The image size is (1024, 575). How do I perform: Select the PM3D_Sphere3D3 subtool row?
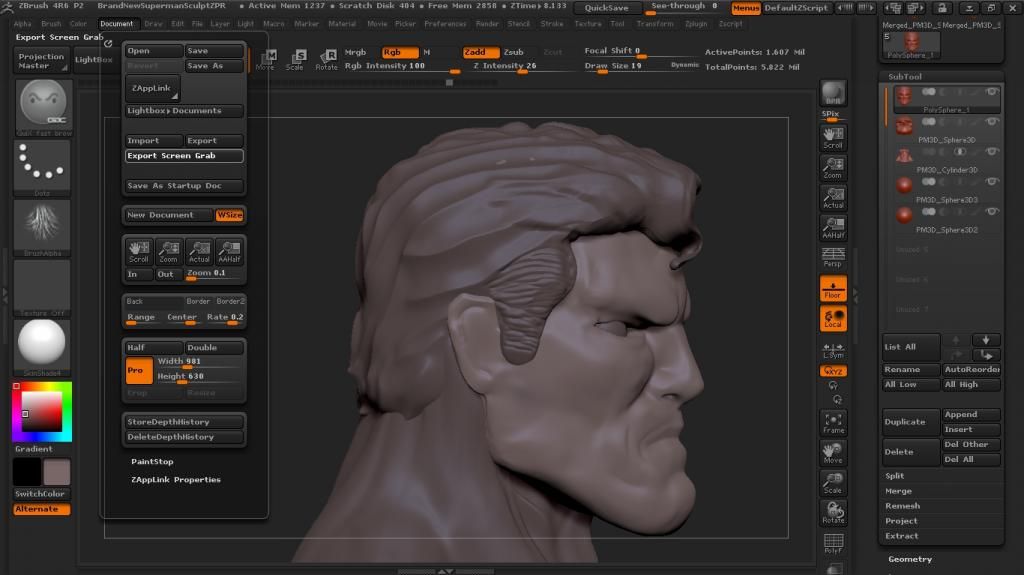coord(944,189)
